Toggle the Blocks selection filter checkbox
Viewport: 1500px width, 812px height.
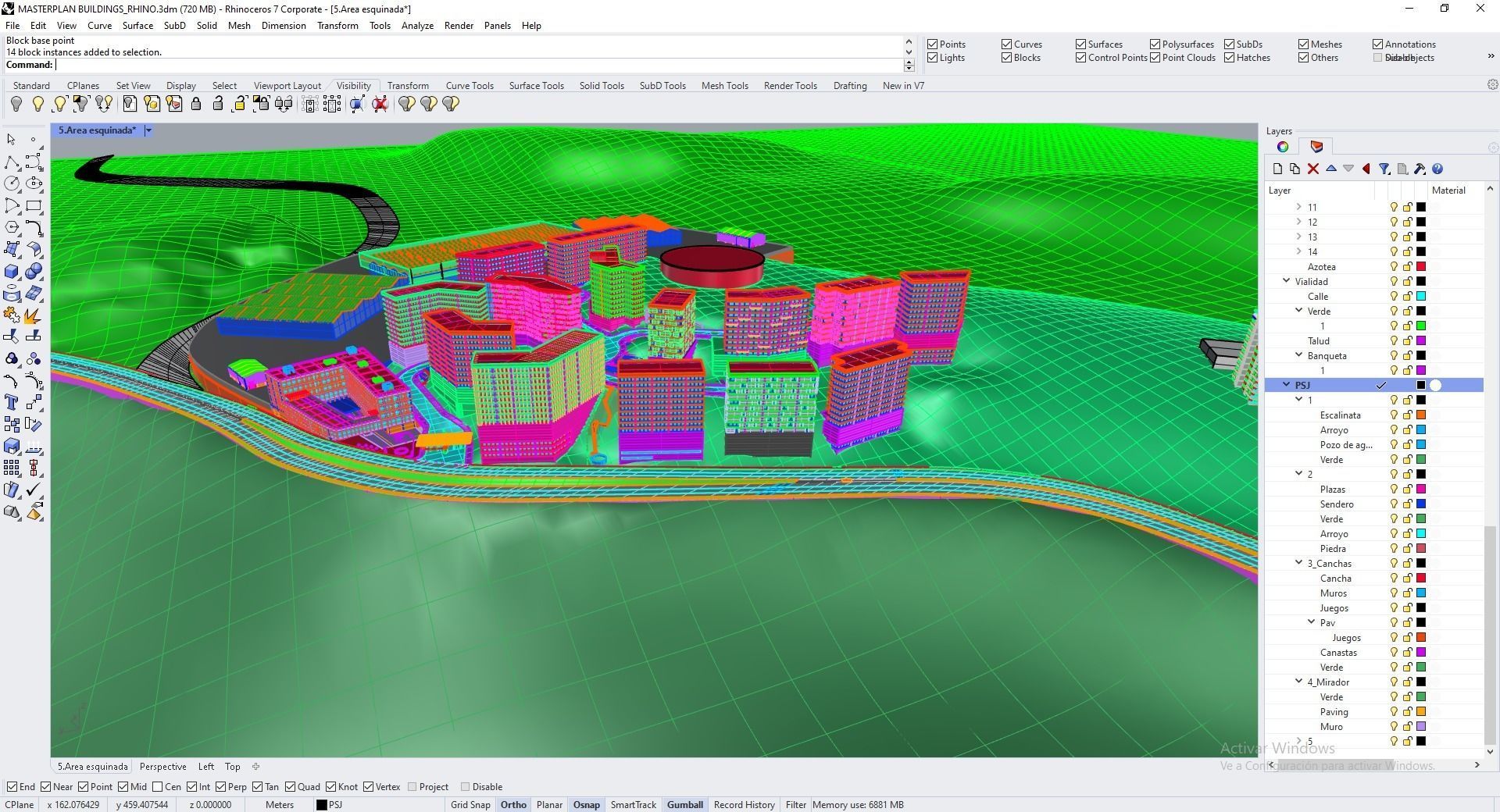pos(1006,58)
